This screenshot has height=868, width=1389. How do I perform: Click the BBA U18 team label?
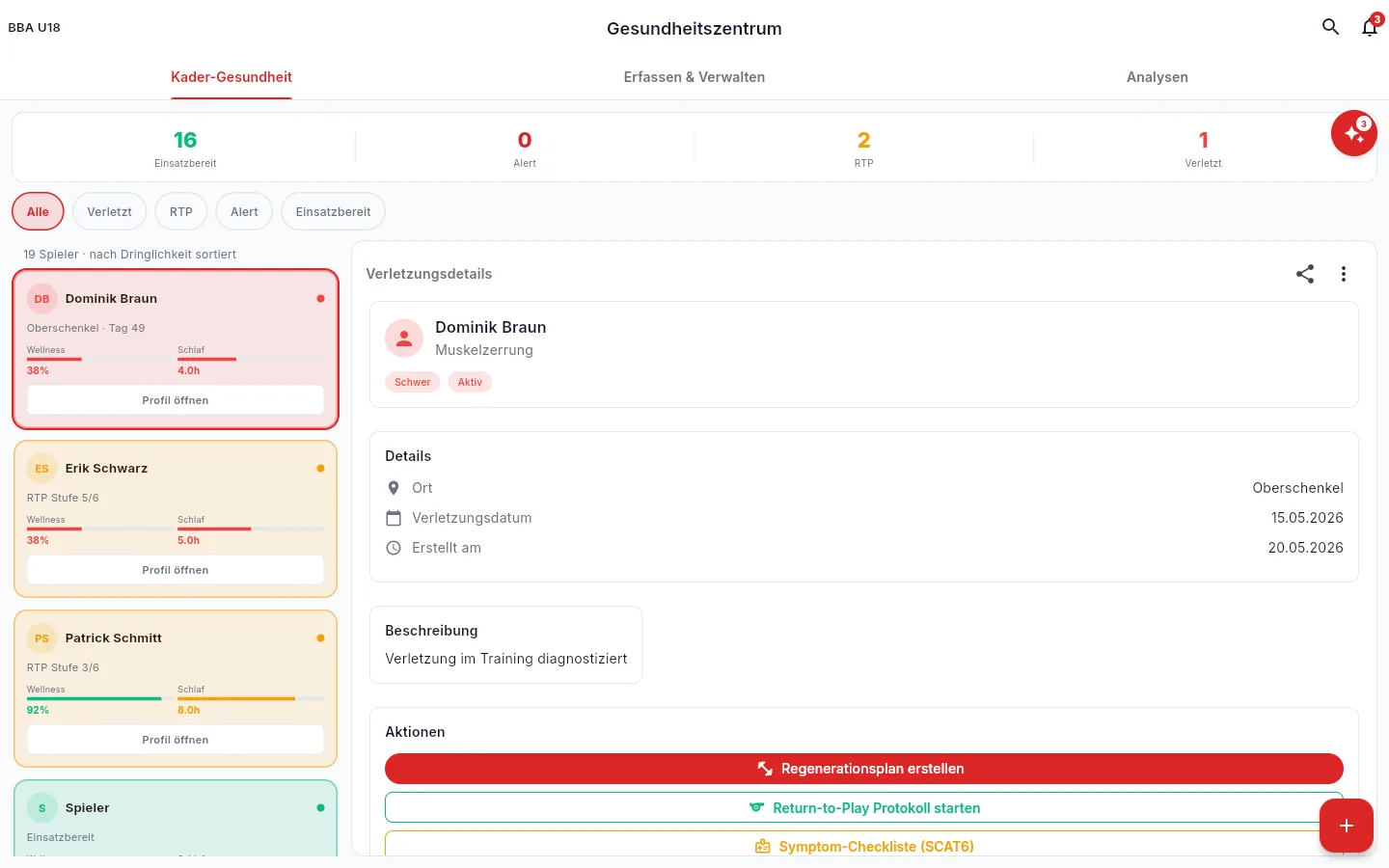point(35,27)
